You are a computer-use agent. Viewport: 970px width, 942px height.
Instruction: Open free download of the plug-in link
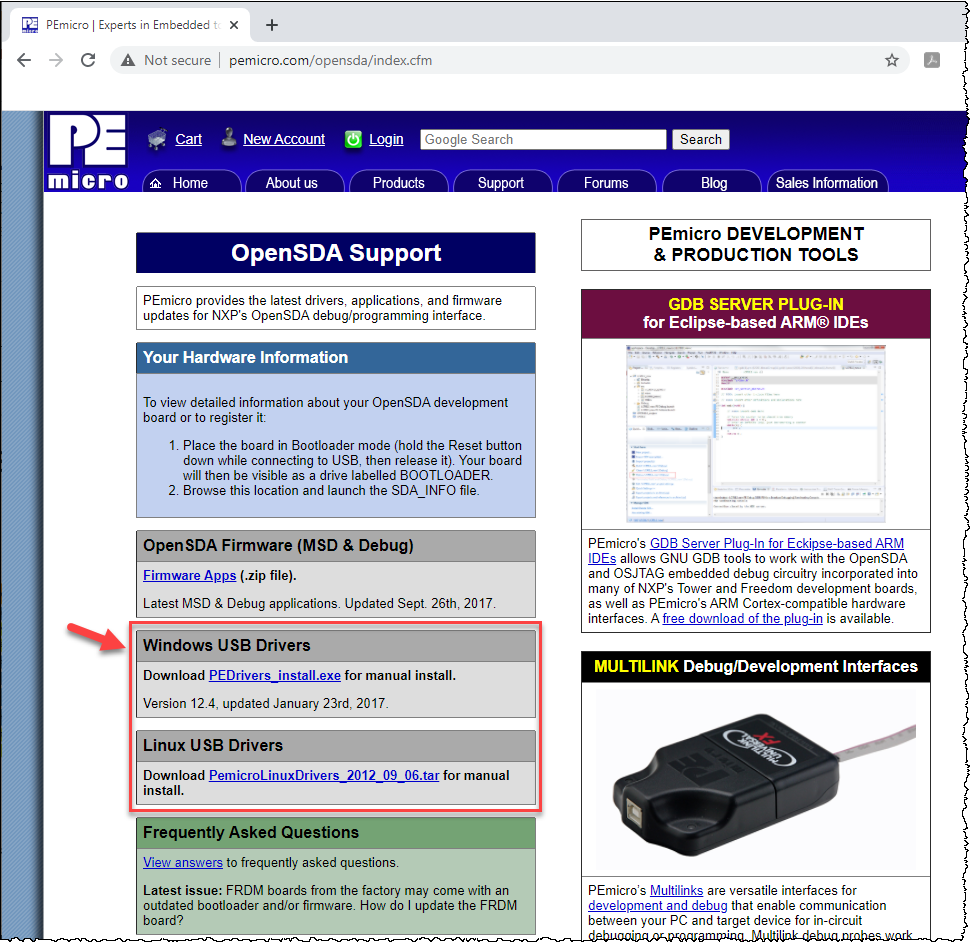tap(742, 619)
